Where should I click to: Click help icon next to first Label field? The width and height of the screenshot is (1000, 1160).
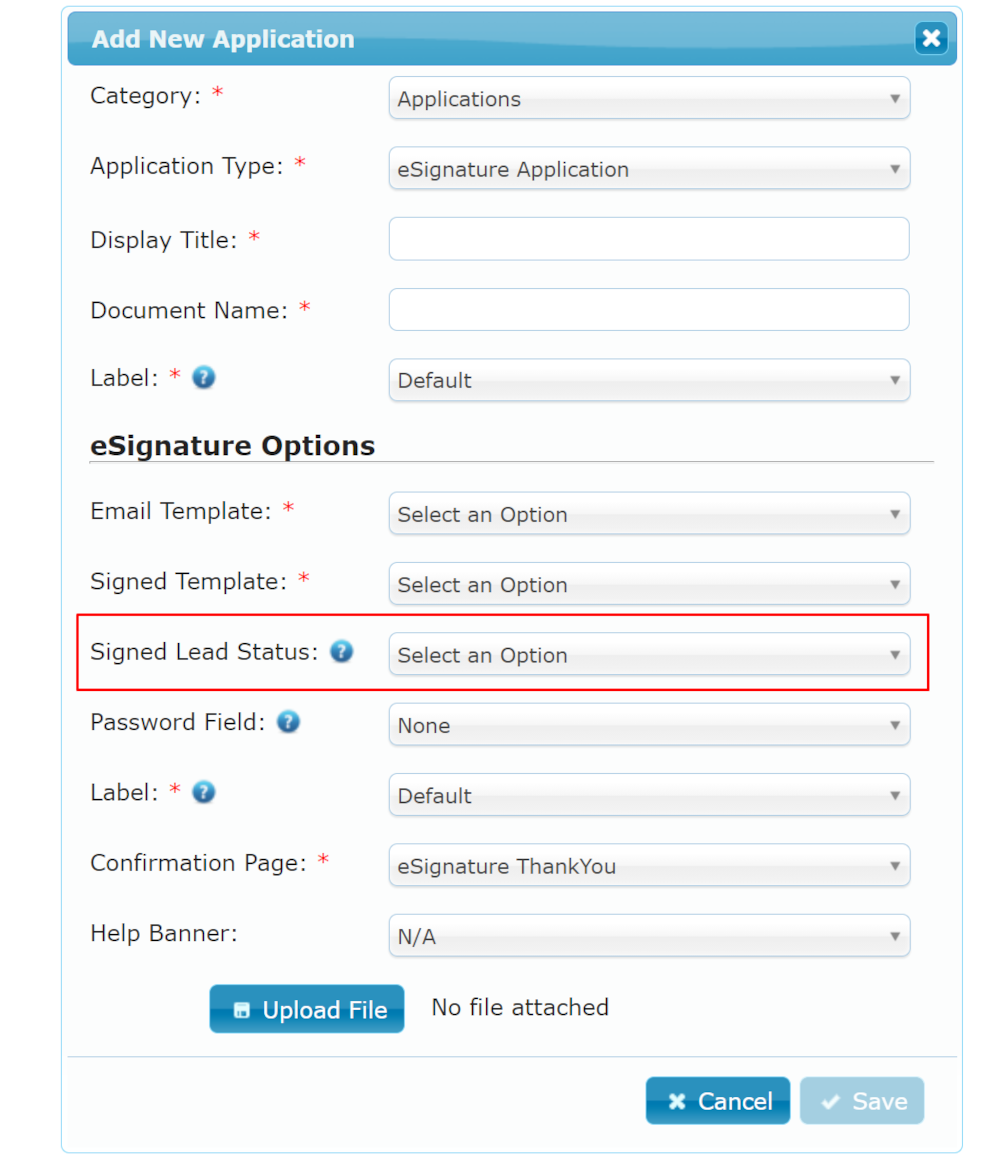coord(203,377)
